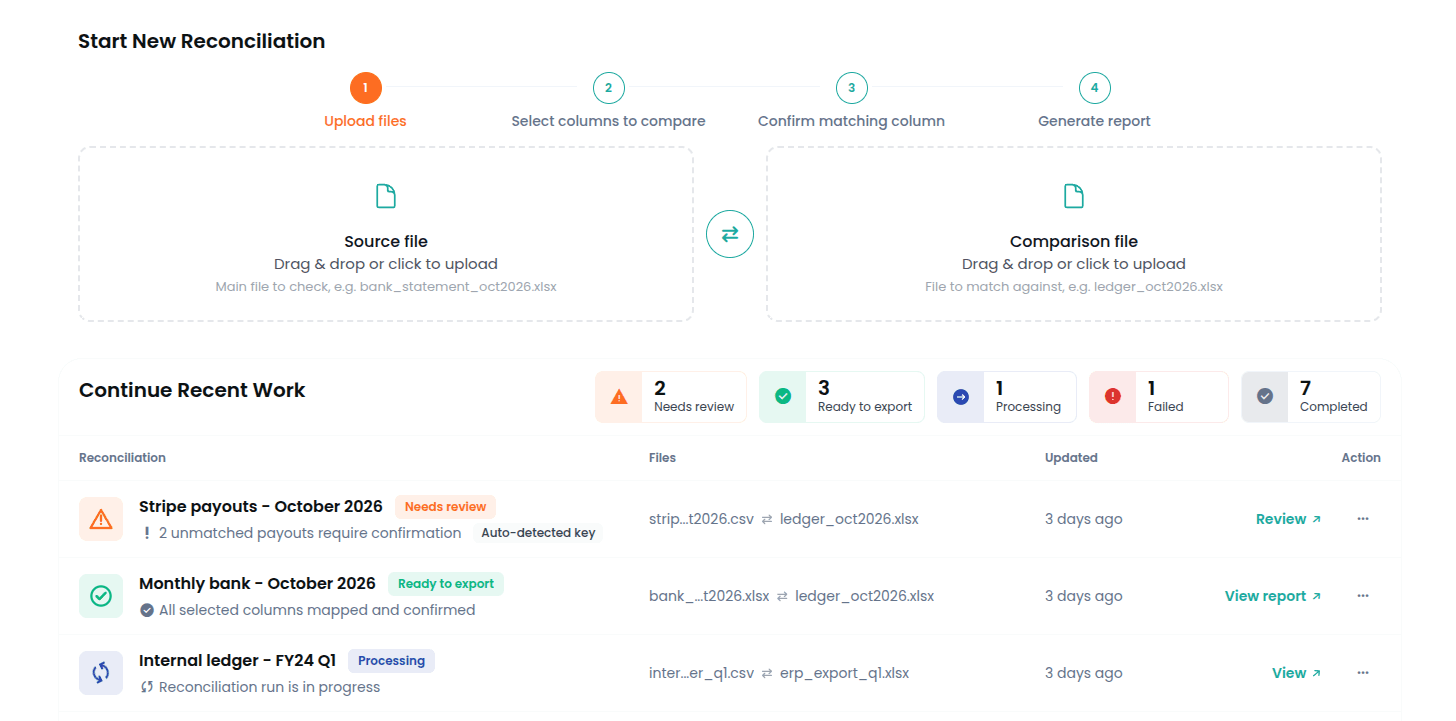
Task: Click 'Stripe payouts - October 2026' title
Action: tap(261, 506)
